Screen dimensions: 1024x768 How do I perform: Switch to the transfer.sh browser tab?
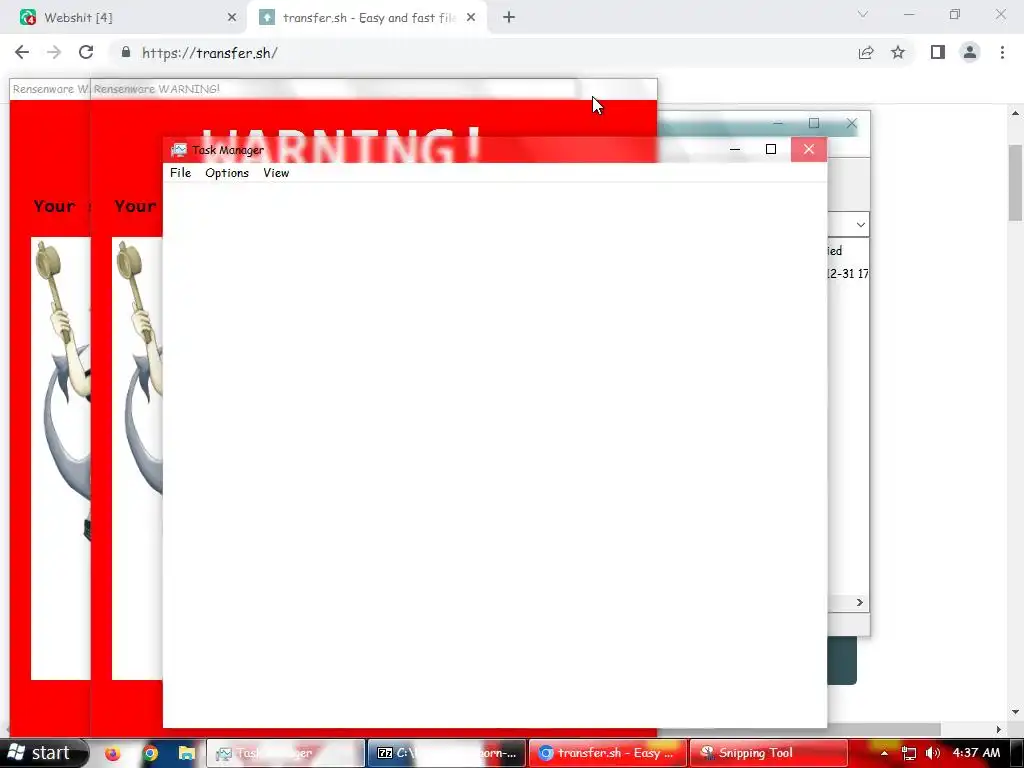(369, 18)
